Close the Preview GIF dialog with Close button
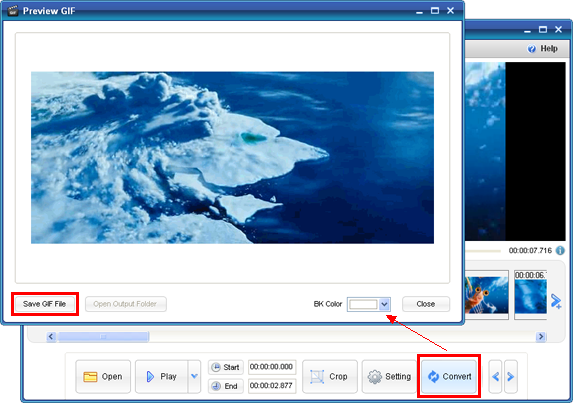Screen dimensions: 573x403 pyautogui.click(x=426, y=304)
